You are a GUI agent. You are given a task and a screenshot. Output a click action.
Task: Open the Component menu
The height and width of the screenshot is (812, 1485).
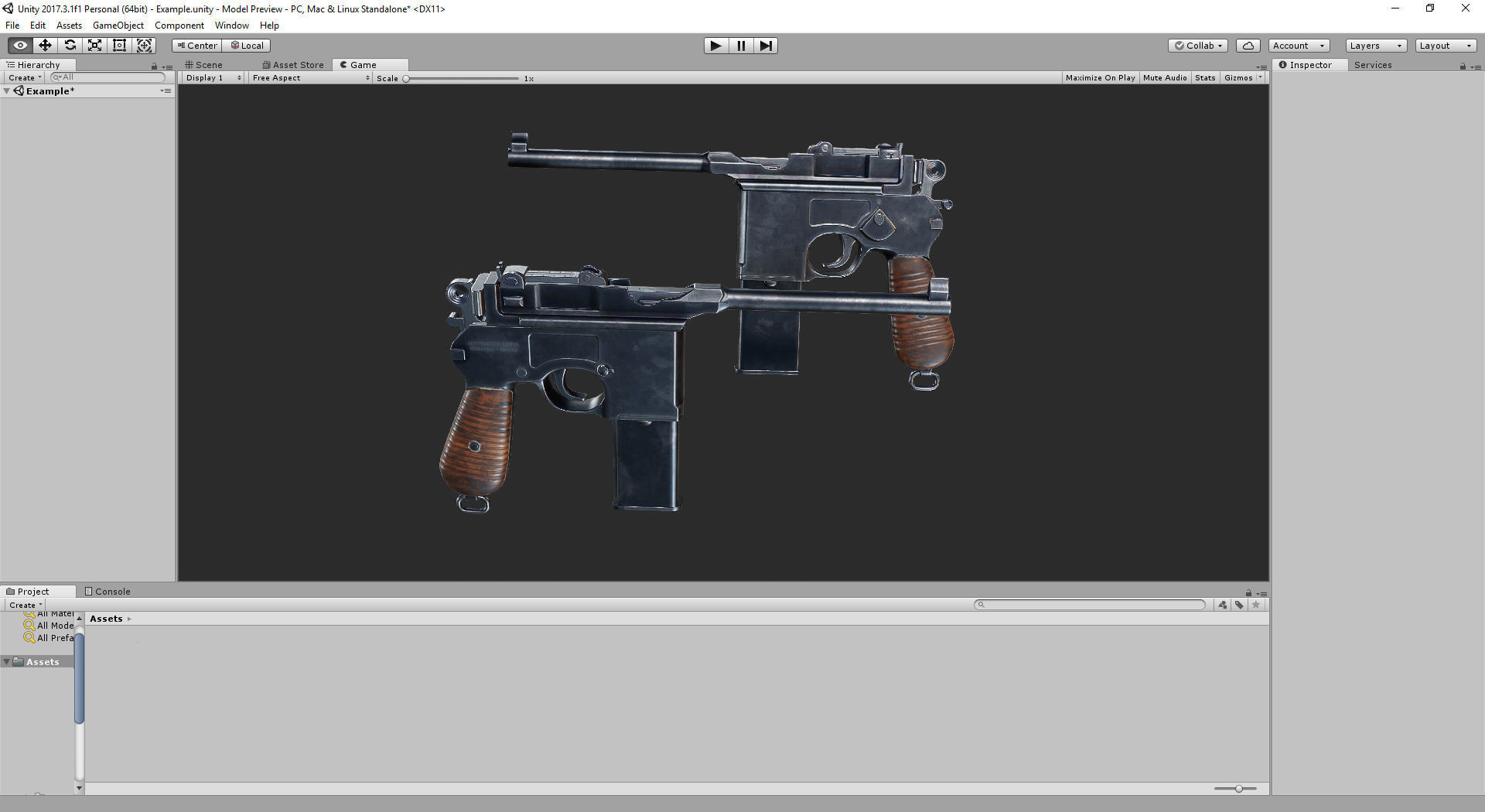tap(179, 26)
